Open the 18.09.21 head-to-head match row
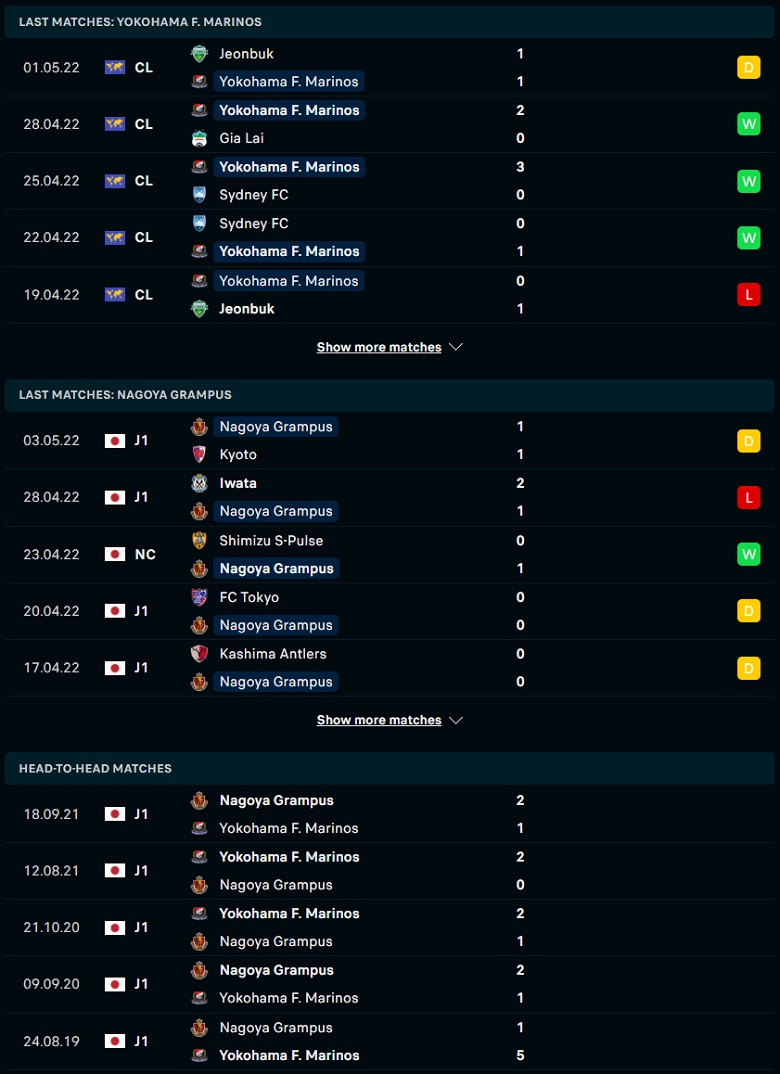This screenshot has height=1074, width=780. click(x=390, y=814)
